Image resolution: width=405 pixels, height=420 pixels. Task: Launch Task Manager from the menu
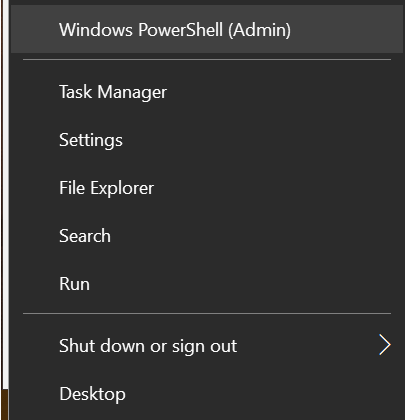pos(207,92)
